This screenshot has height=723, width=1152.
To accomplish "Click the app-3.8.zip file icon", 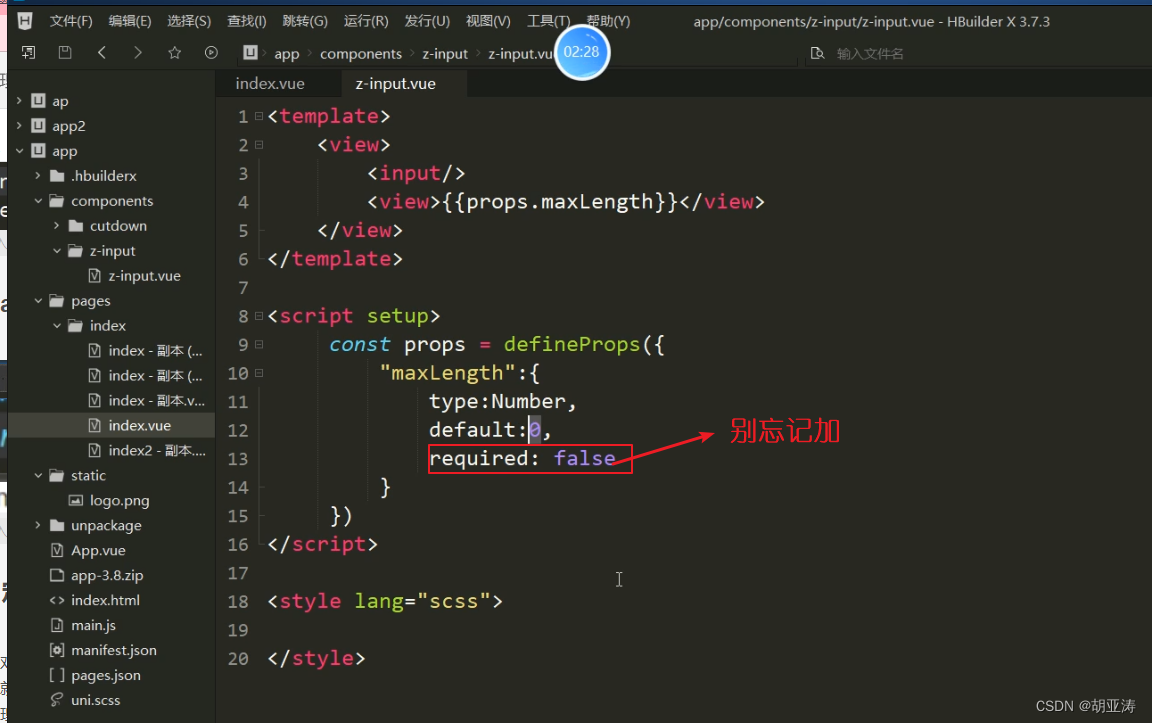I will tap(57, 575).
